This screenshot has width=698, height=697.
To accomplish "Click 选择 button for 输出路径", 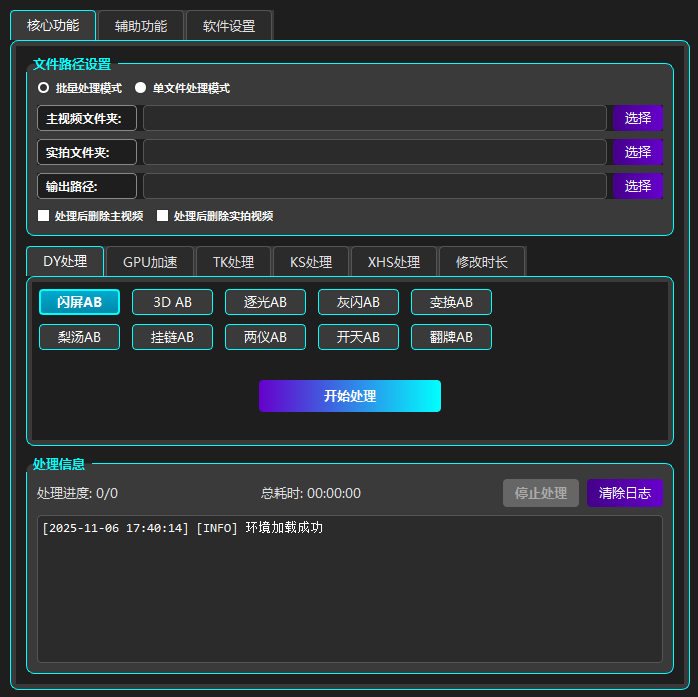I will tap(637, 186).
